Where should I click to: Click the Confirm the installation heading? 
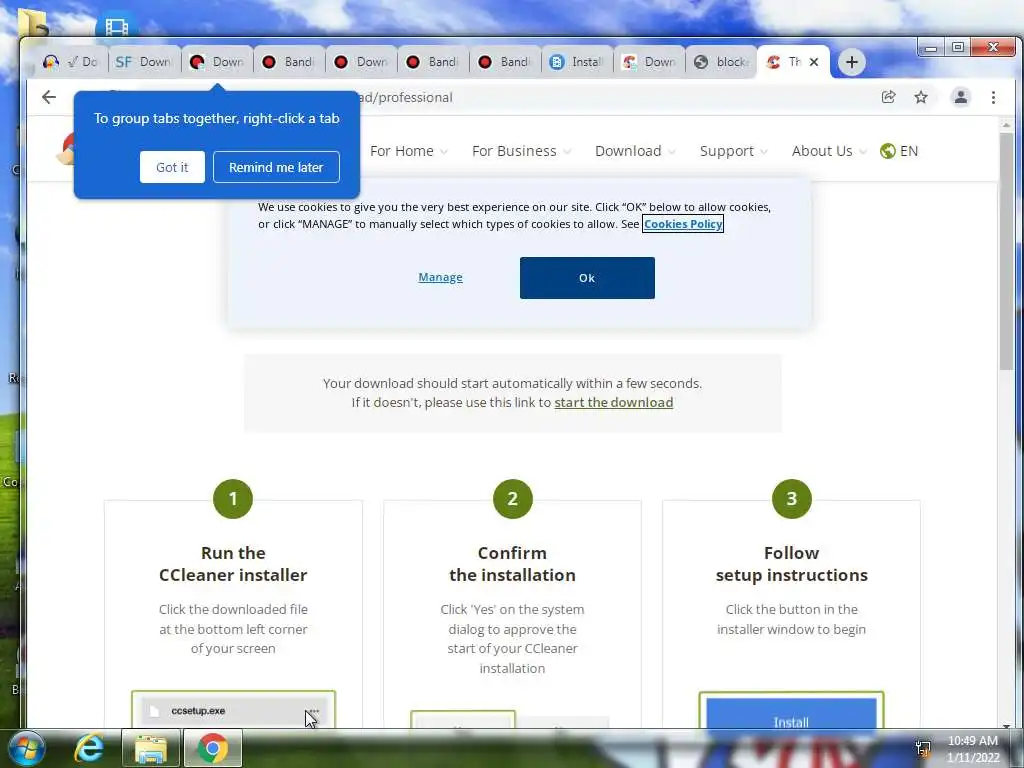513,564
